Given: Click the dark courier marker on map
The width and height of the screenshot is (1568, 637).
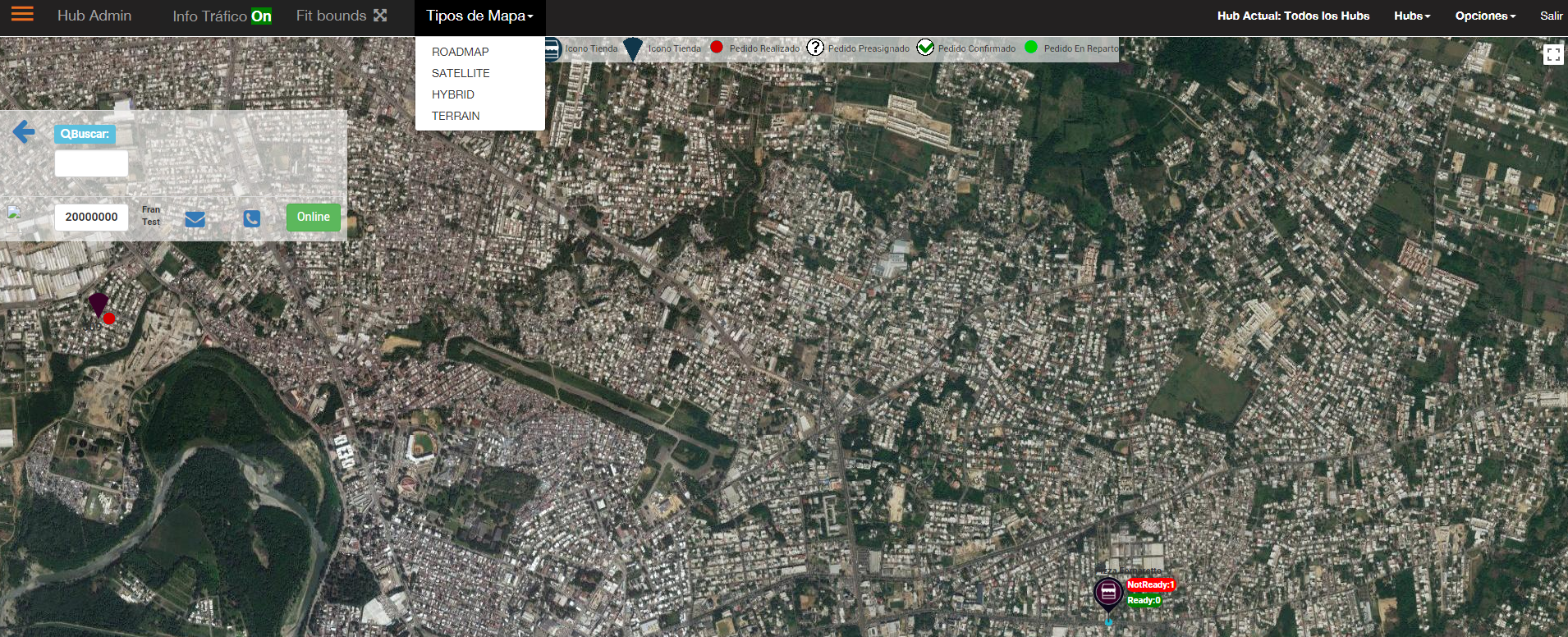Looking at the screenshot, I should (x=98, y=305).
